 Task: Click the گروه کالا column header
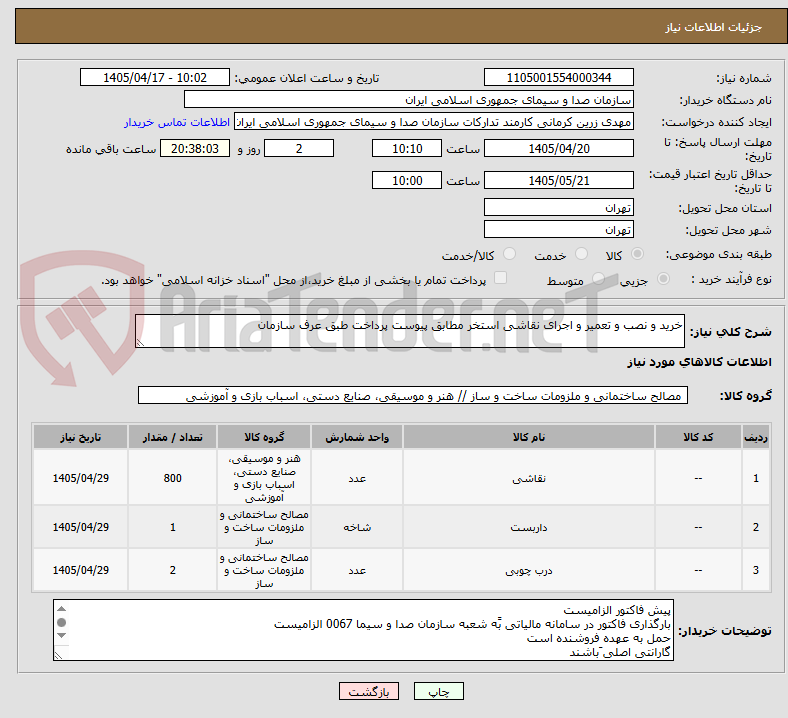coord(264,437)
